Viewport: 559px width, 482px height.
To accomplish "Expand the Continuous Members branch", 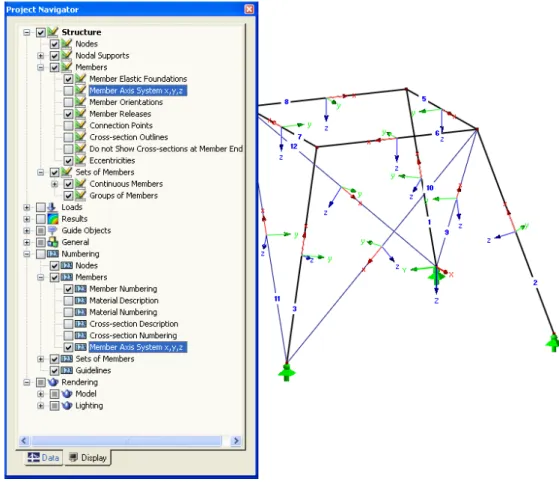I will point(55,184).
